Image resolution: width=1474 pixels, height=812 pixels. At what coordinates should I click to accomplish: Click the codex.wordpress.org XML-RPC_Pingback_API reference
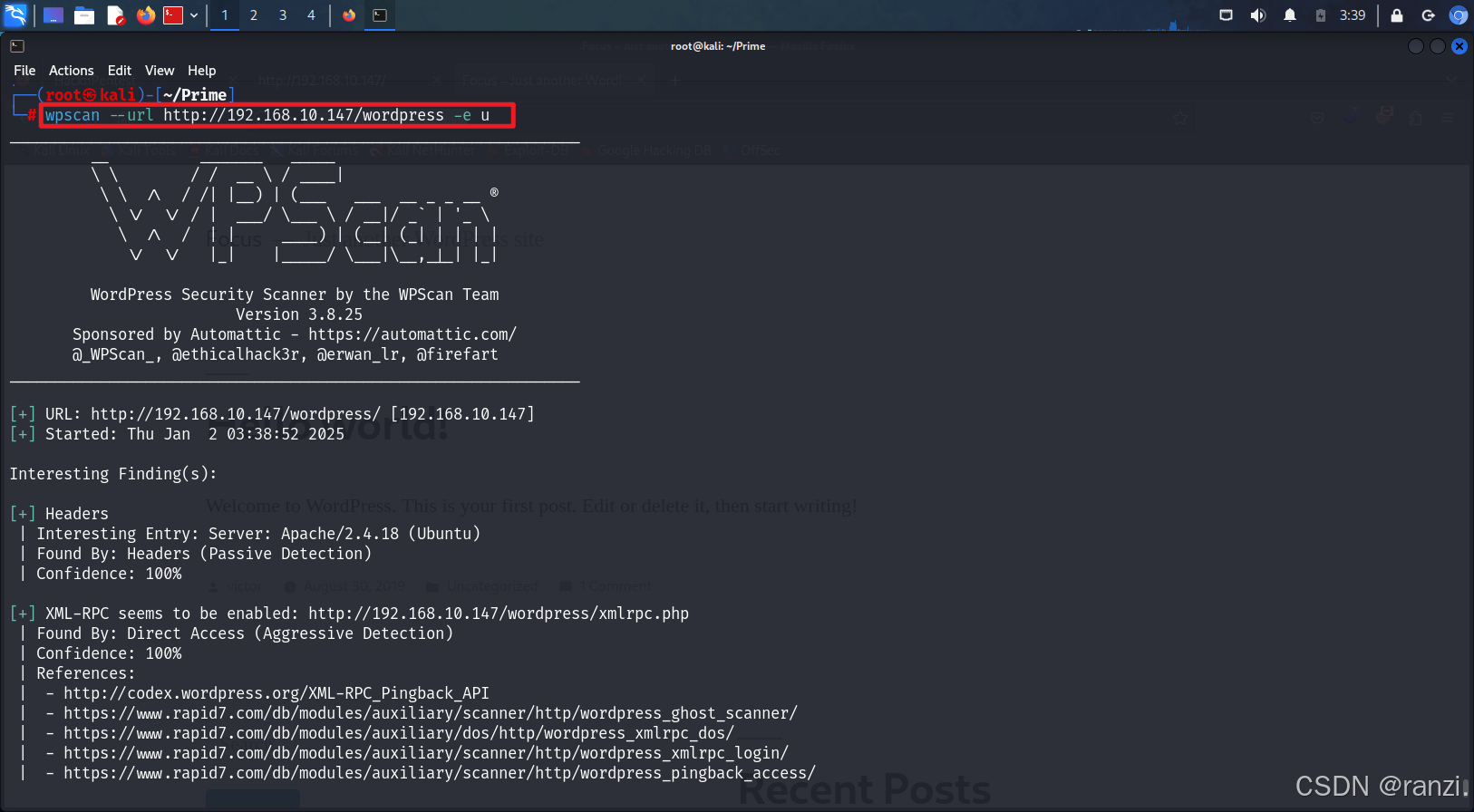(276, 693)
